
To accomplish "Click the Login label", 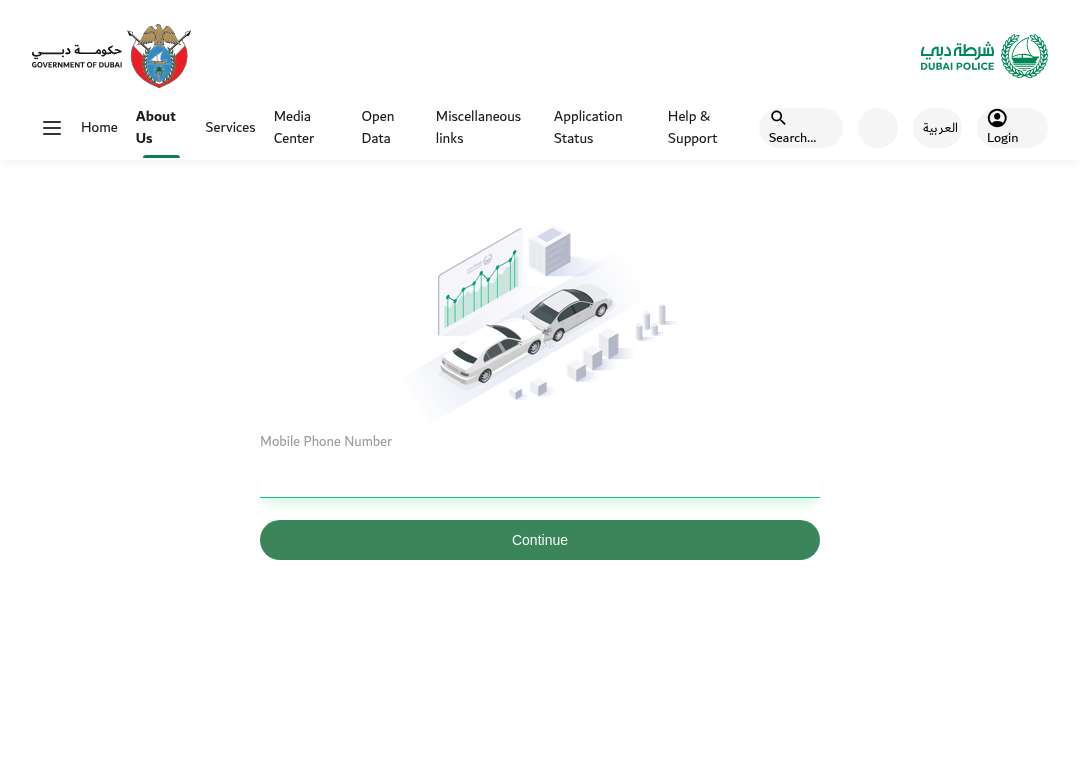I will tap(1002, 138).
